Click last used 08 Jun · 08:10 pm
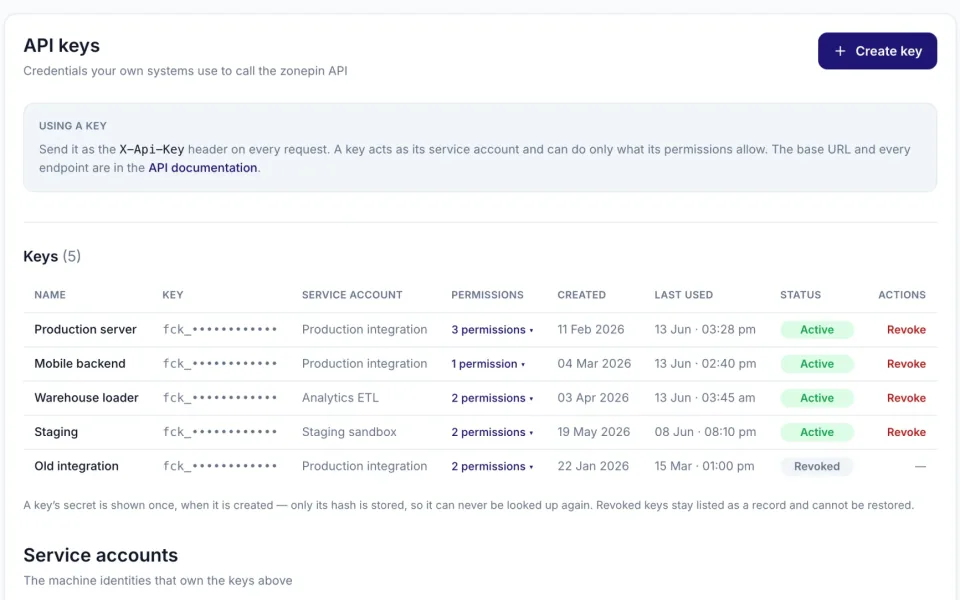Image resolution: width=960 pixels, height=600 pixels. (x=705, y=432)
